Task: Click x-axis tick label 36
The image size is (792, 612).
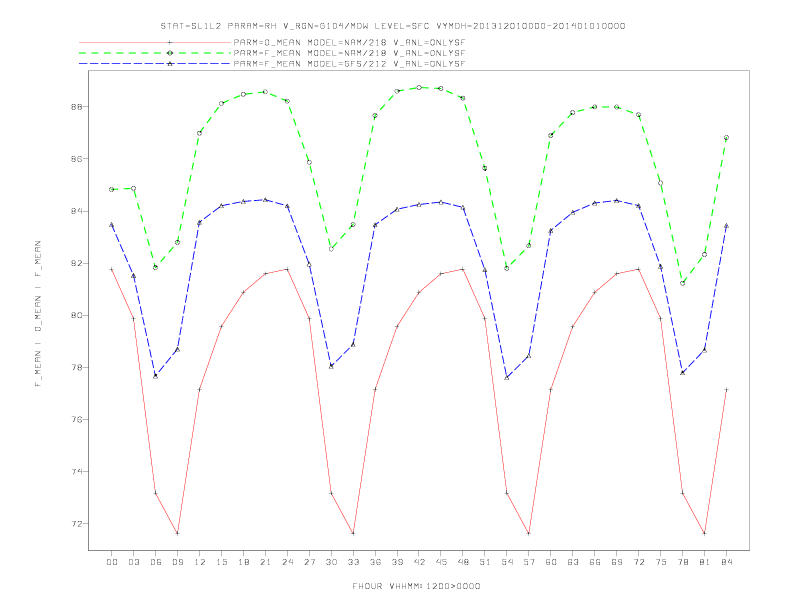Action: click(375, 562)
